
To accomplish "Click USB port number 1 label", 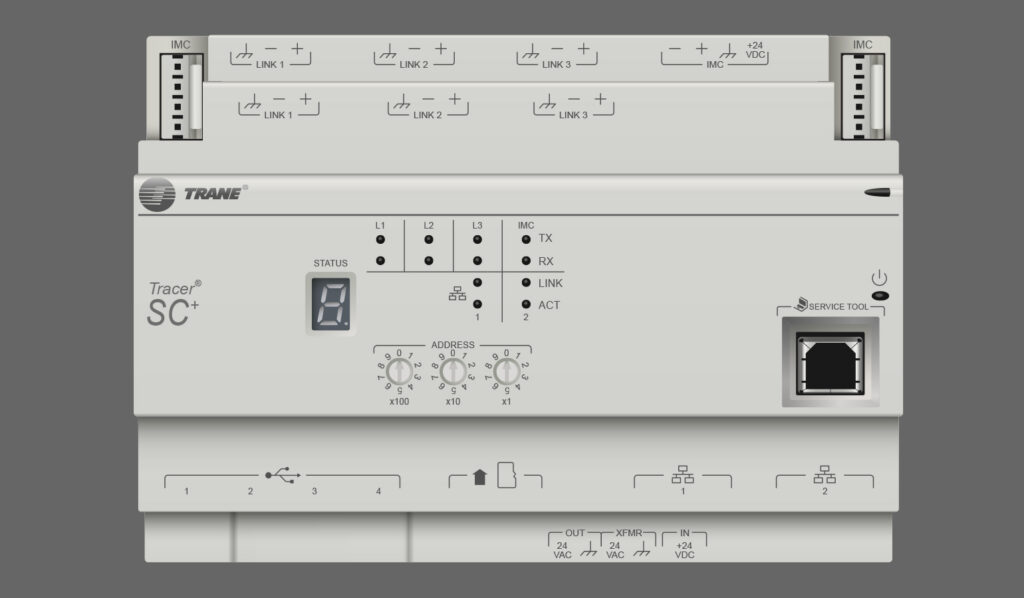I will point(187,491).
